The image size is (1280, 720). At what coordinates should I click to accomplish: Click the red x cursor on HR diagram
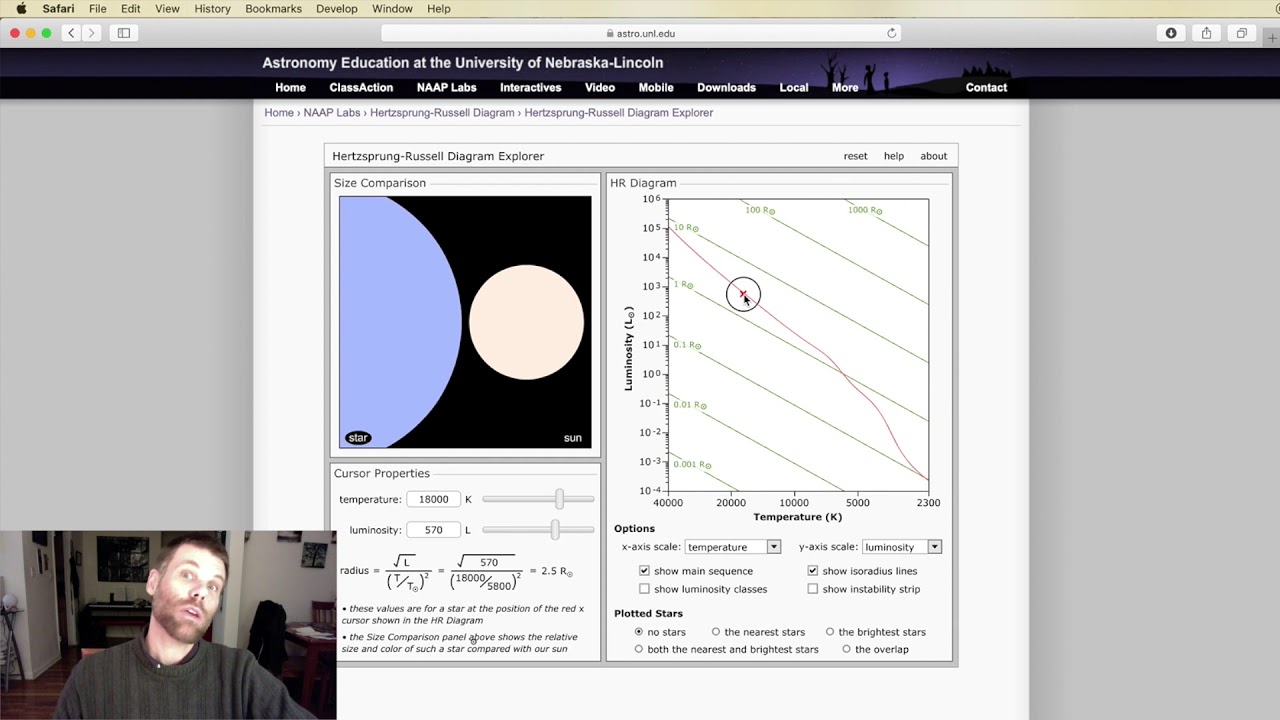point(743,293)
